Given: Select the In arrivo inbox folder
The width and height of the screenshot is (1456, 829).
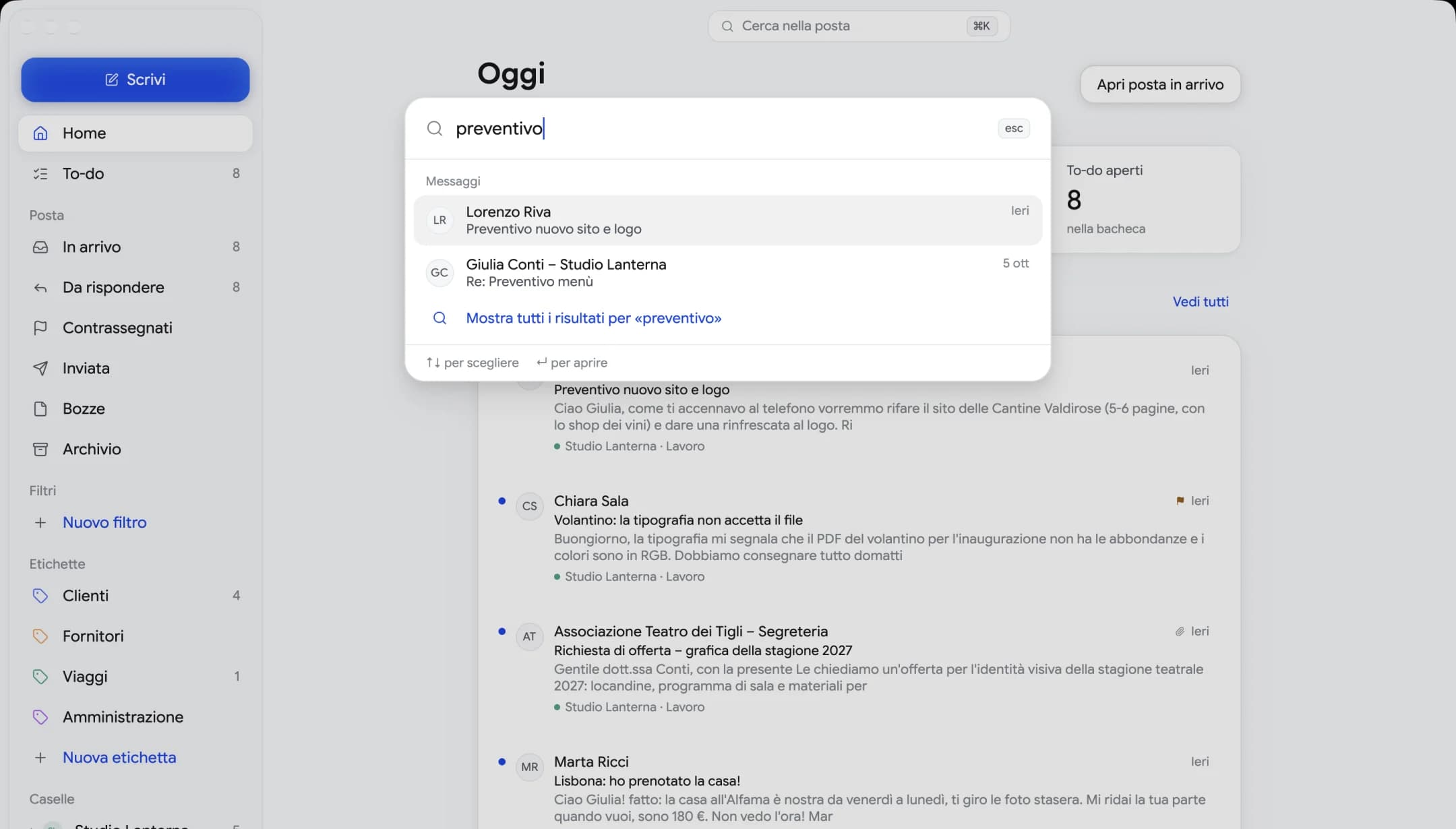Looking at the screenshot, I should tap(135, 247).
